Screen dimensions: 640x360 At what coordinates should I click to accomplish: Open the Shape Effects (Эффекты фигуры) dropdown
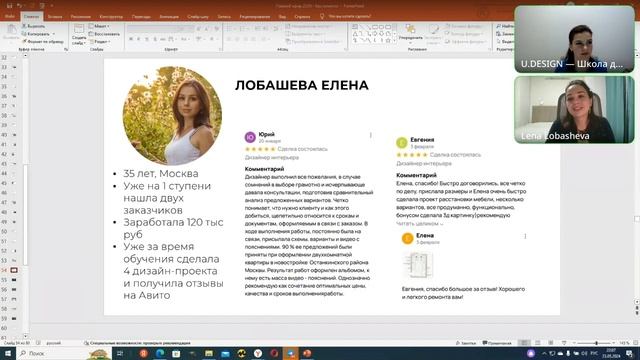coord(466,42)
